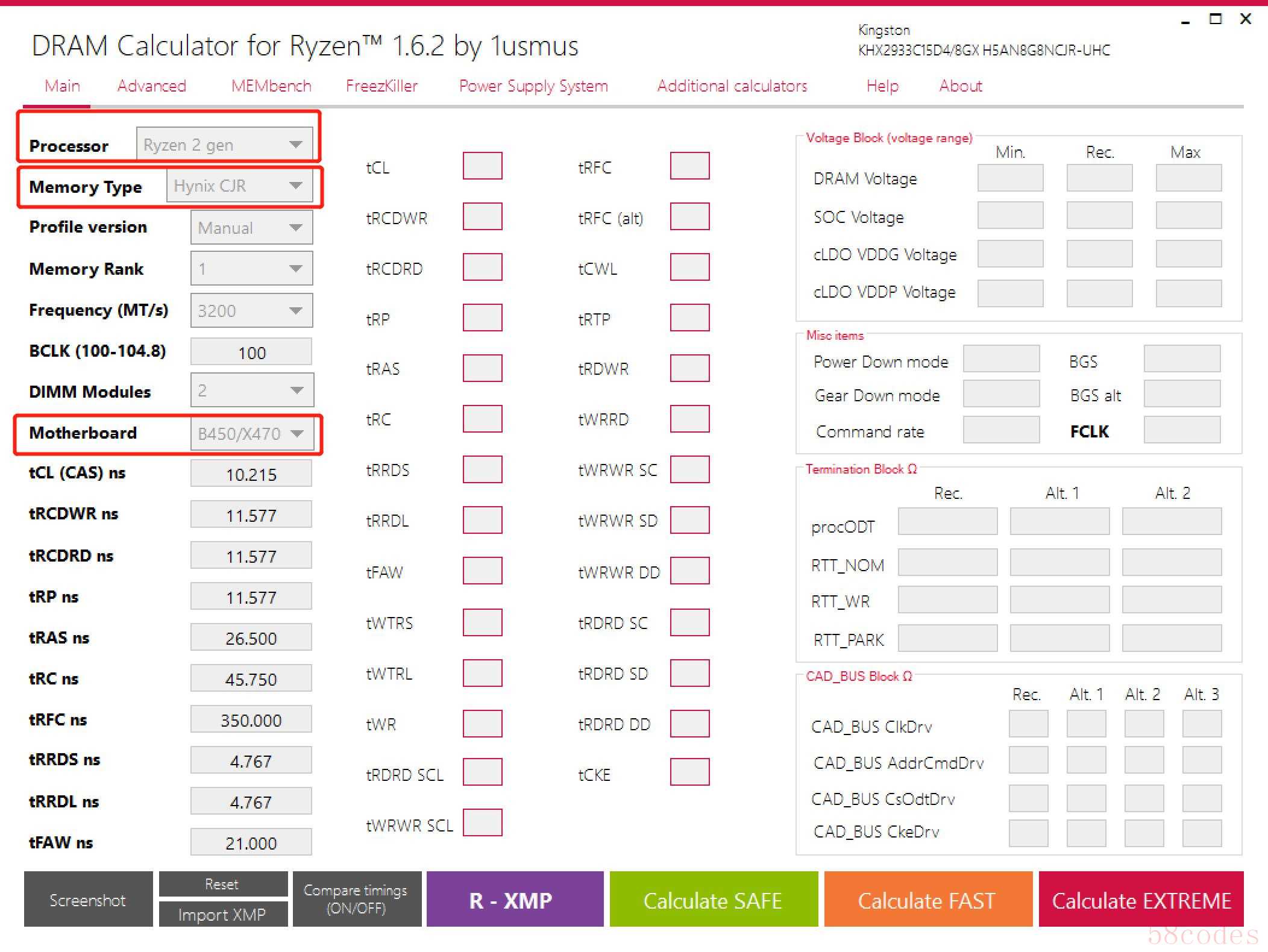Click the tRCDWR ns value field

click(251, 515)
